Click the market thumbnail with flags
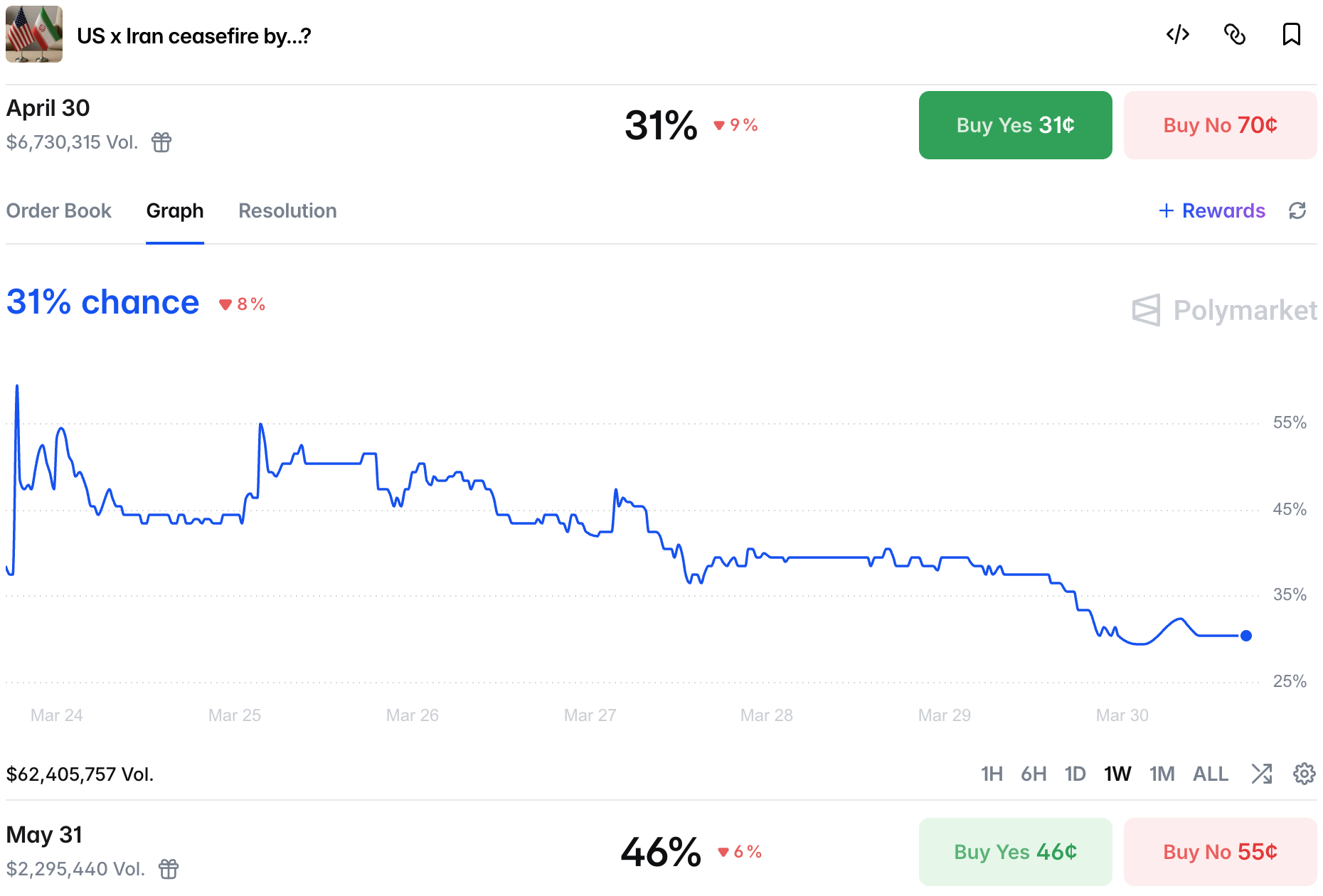Image resolution: width=1323 pixels, height=896 pixels. coord(34,34)
